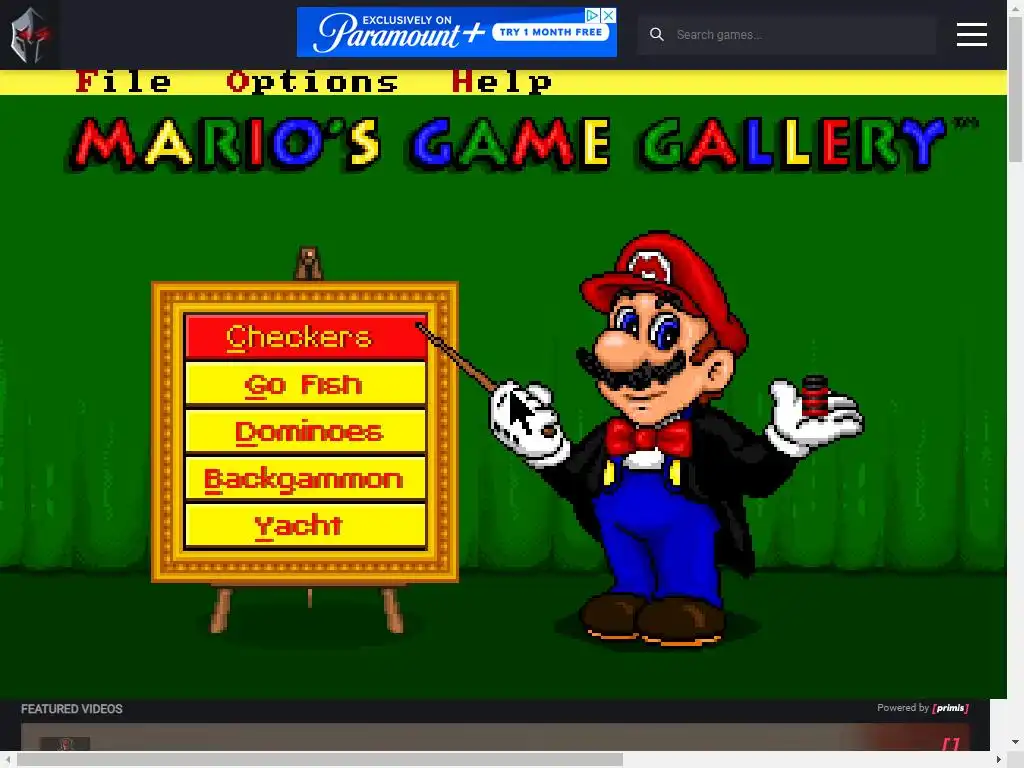Open the hamburger menu icon
This screenshot has width=1024, height=768.
click(971, 35)
